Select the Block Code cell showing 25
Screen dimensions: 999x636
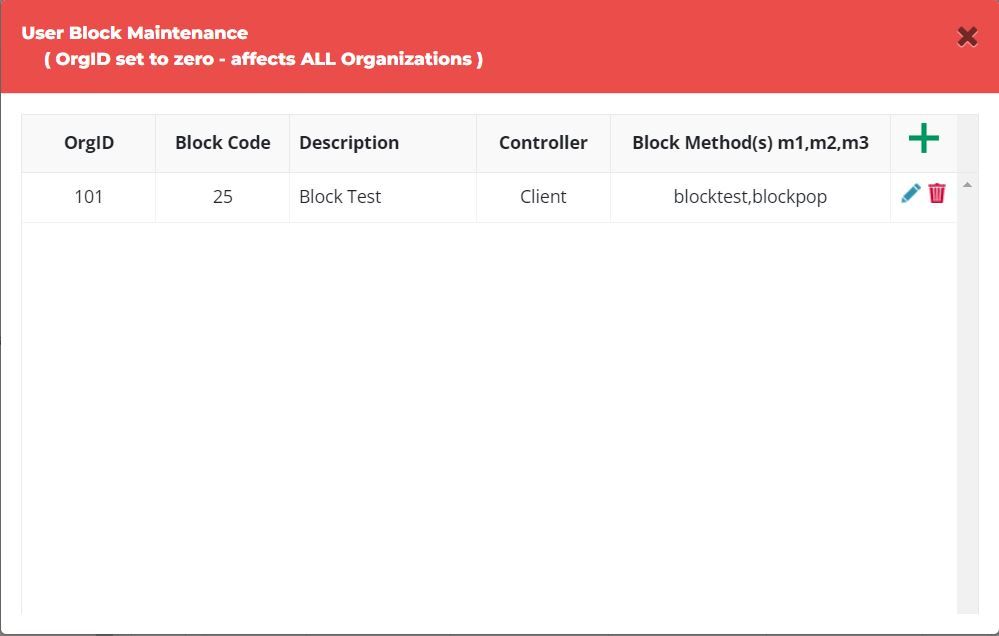[222, 197]
